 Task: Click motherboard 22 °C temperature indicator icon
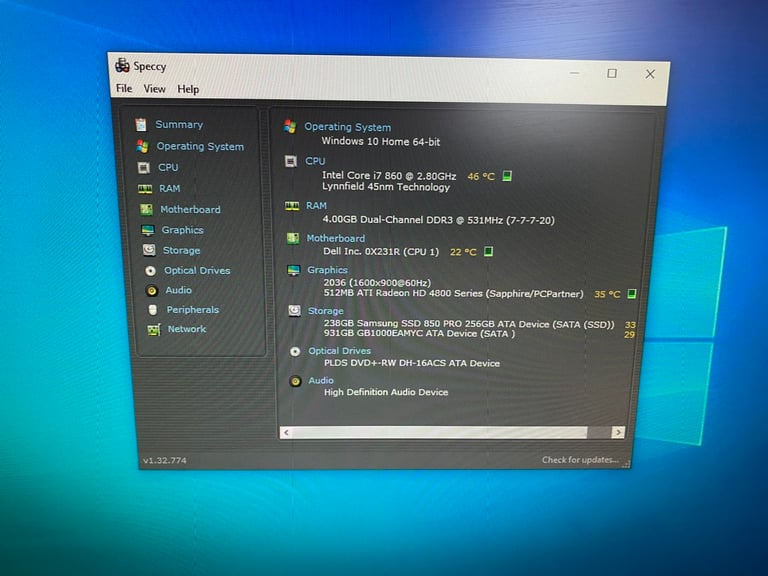(x=488, y=251)
